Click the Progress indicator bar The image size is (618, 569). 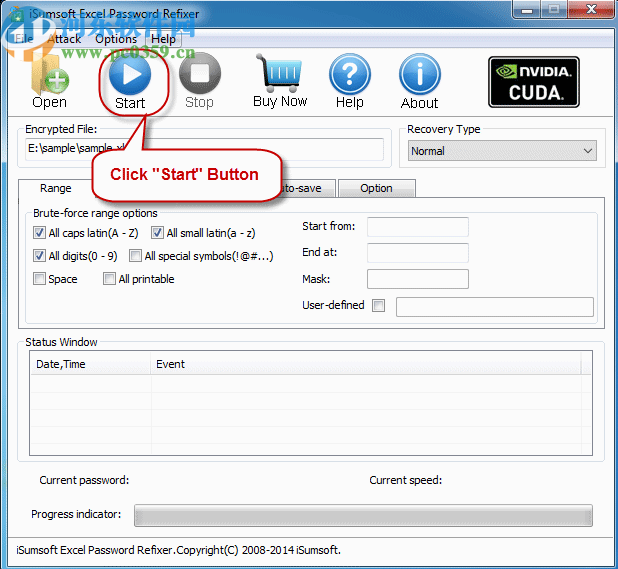click(x=363, y=515)
